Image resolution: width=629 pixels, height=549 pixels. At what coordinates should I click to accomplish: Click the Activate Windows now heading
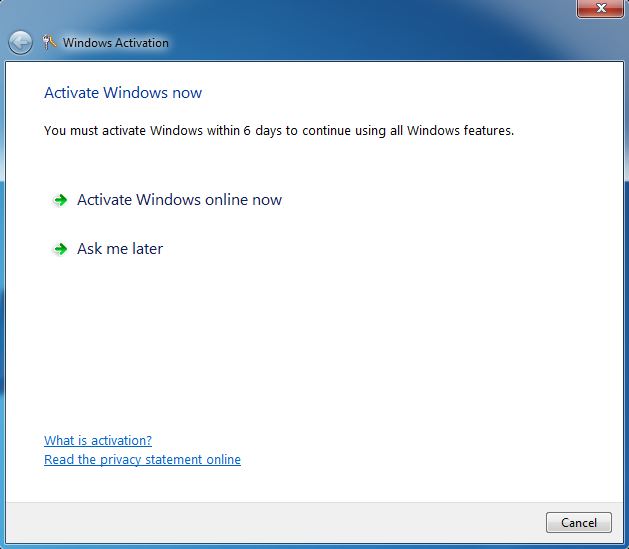[x=123, y=93]
